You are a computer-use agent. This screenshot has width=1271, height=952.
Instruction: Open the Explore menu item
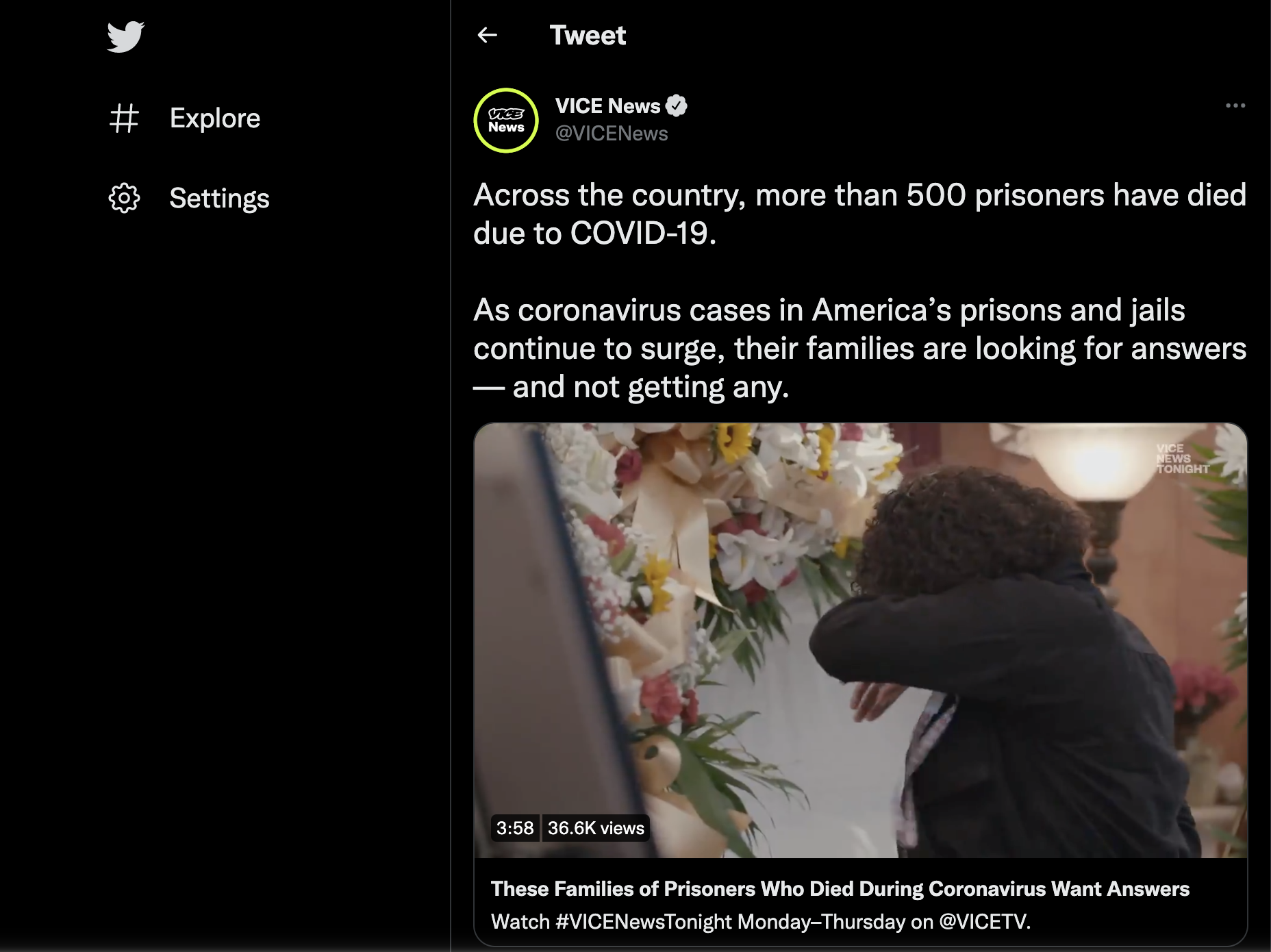tap(215, 118)
